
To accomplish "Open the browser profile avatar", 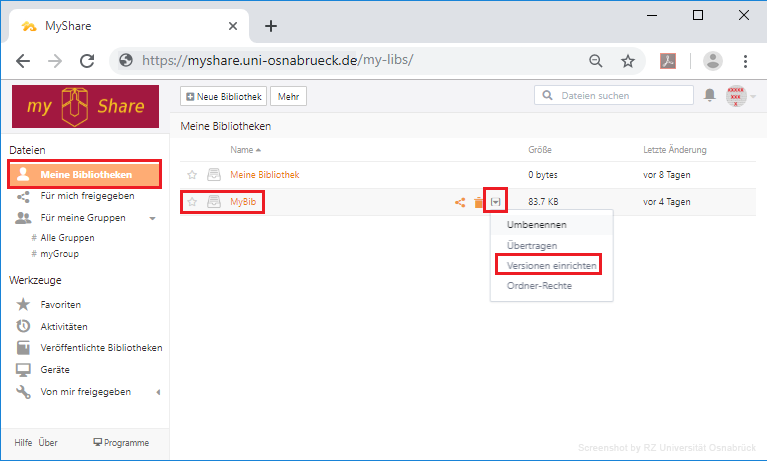I will pyautogui.click(x=713, y=61).
